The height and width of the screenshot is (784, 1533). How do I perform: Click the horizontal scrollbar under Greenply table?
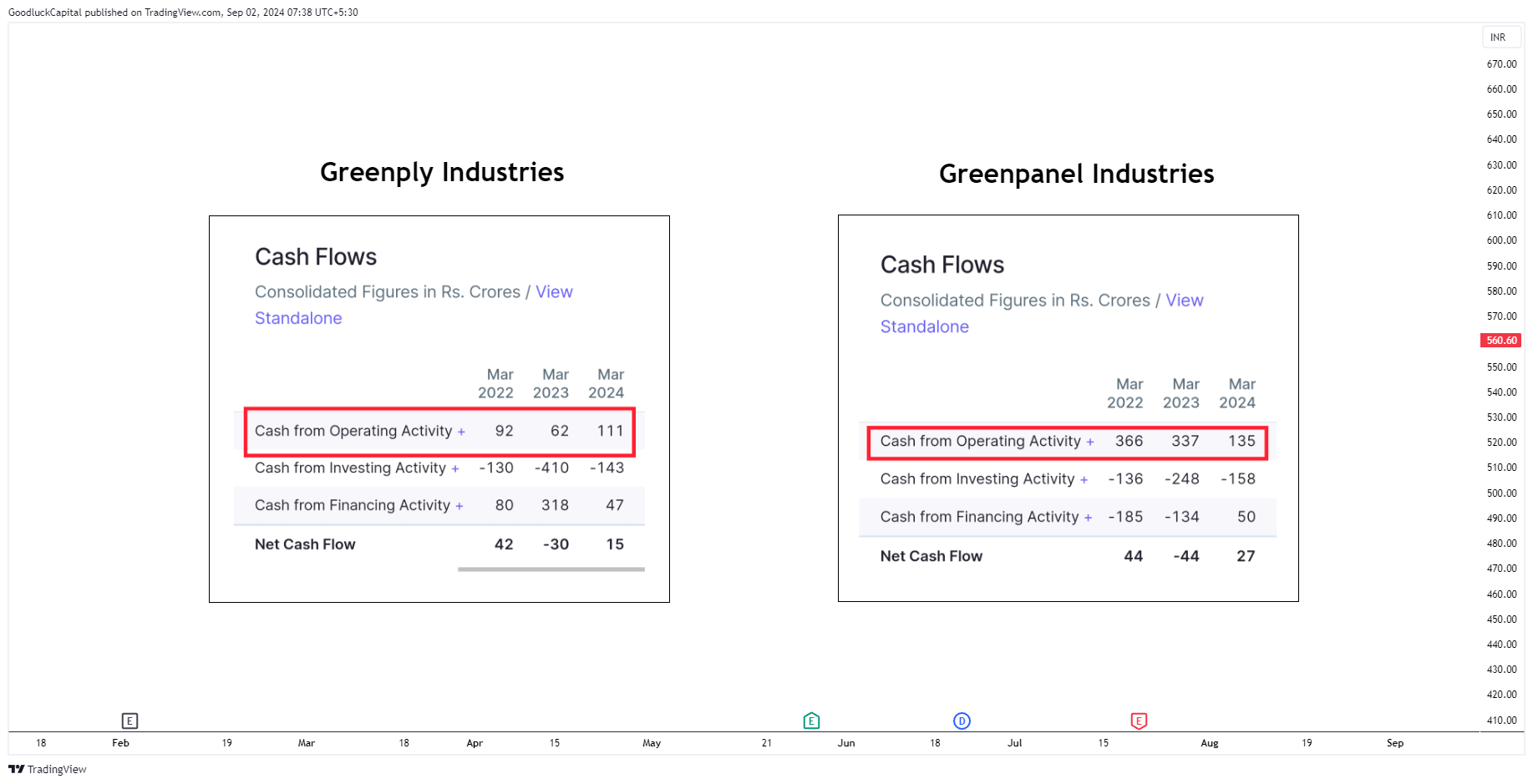[551, 569]
